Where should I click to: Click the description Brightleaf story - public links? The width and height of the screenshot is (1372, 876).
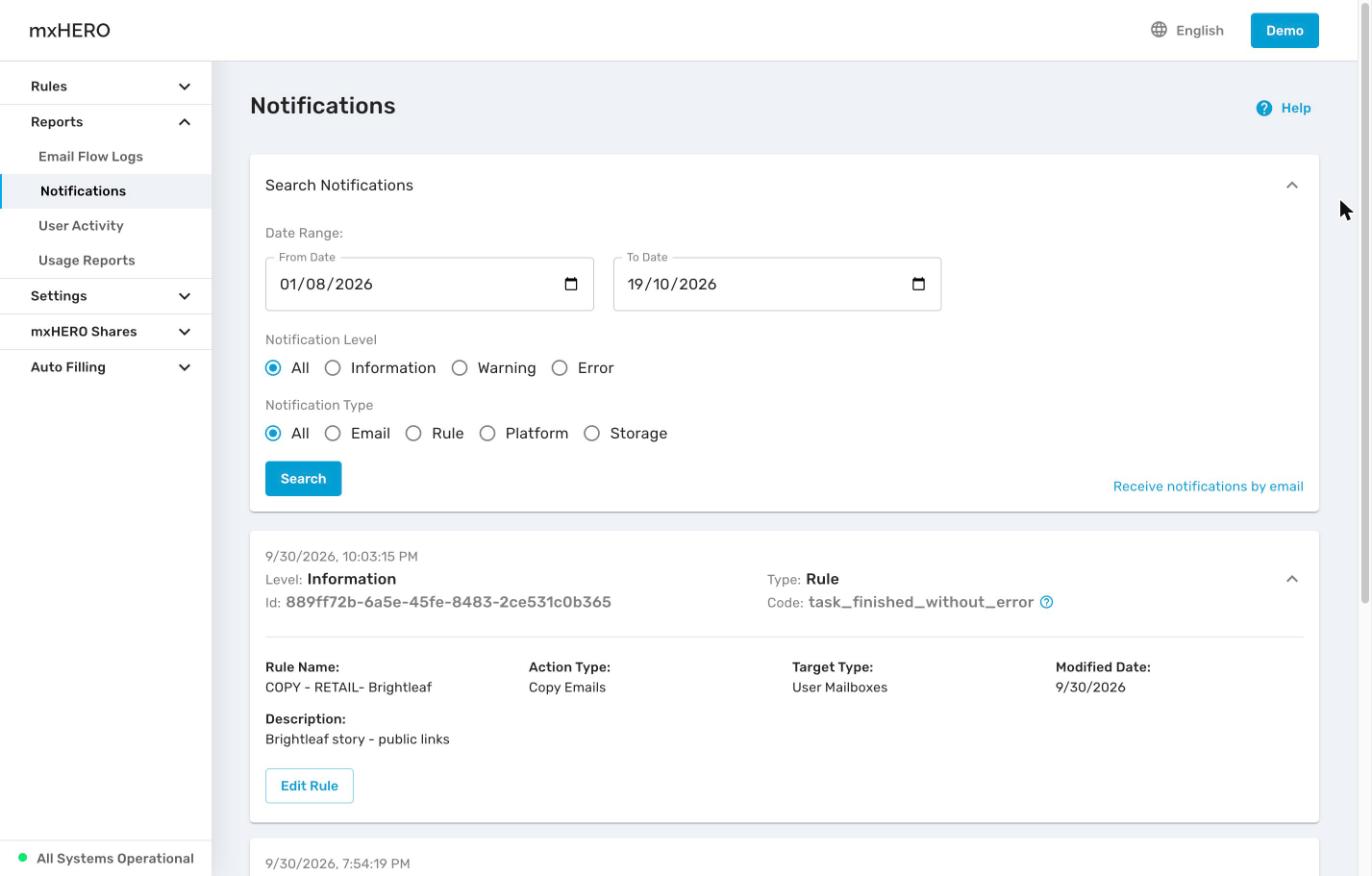click(x=357, y=740)
